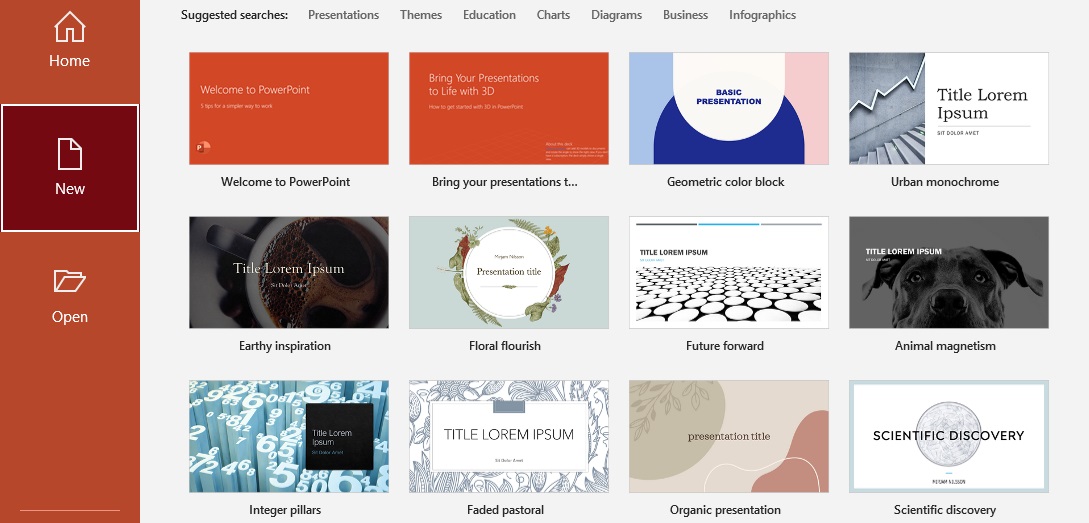This screenshot has width=1089, height=523.
Task: Open the Welcome to PowerPoint template
Action: [289, 109]
